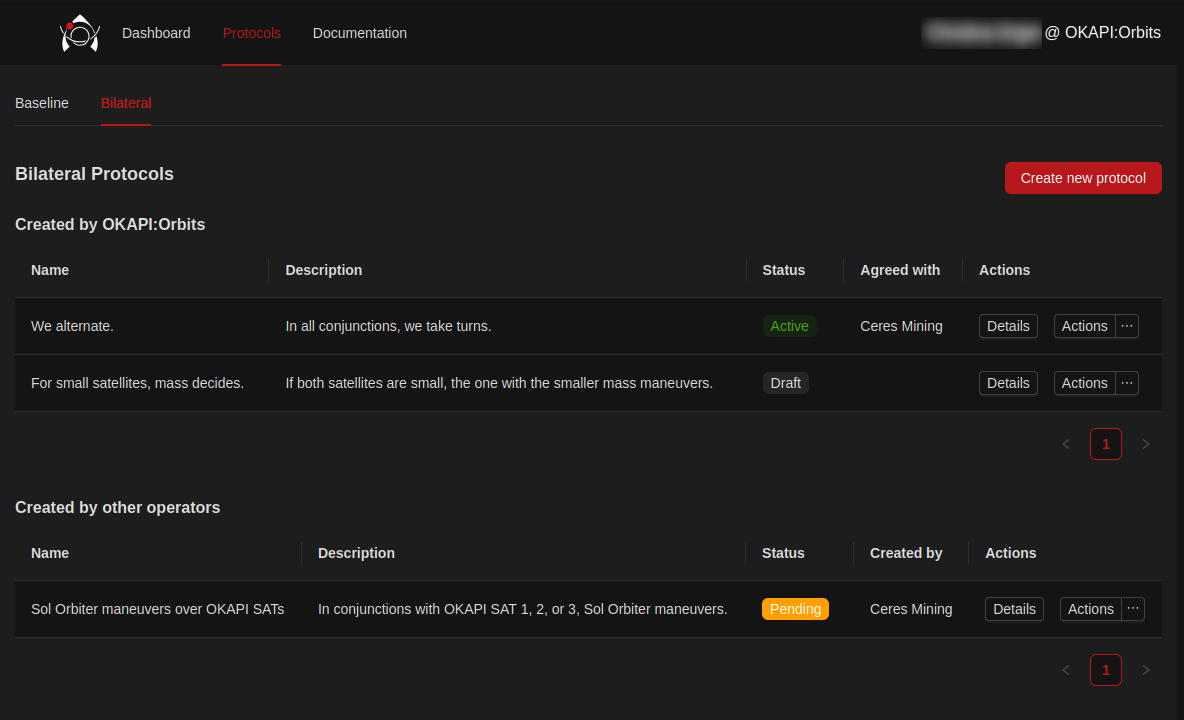Click Ceres Mining in Created by column
The width and height of the screenshot is (1184, 720).
[x=911, y=609]
